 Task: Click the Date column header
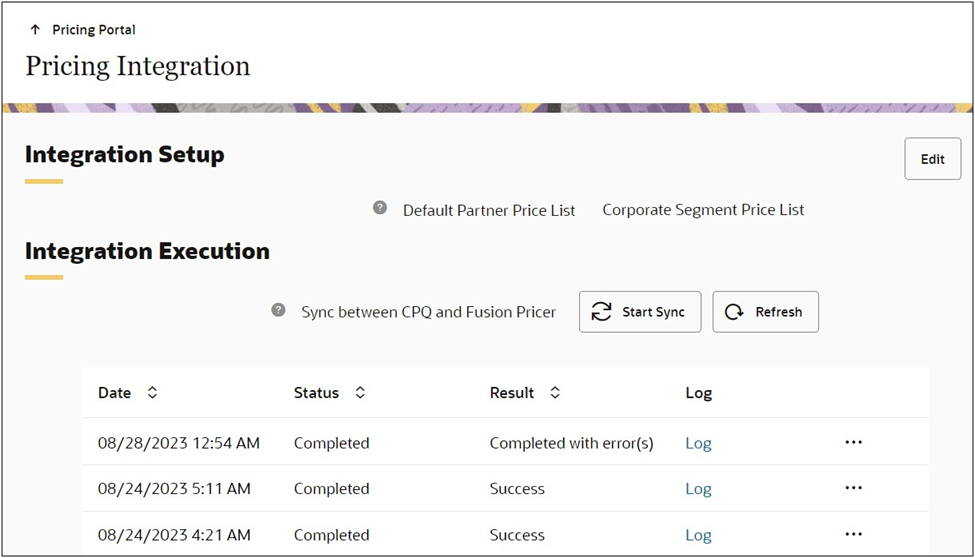(x=114, y=393)
